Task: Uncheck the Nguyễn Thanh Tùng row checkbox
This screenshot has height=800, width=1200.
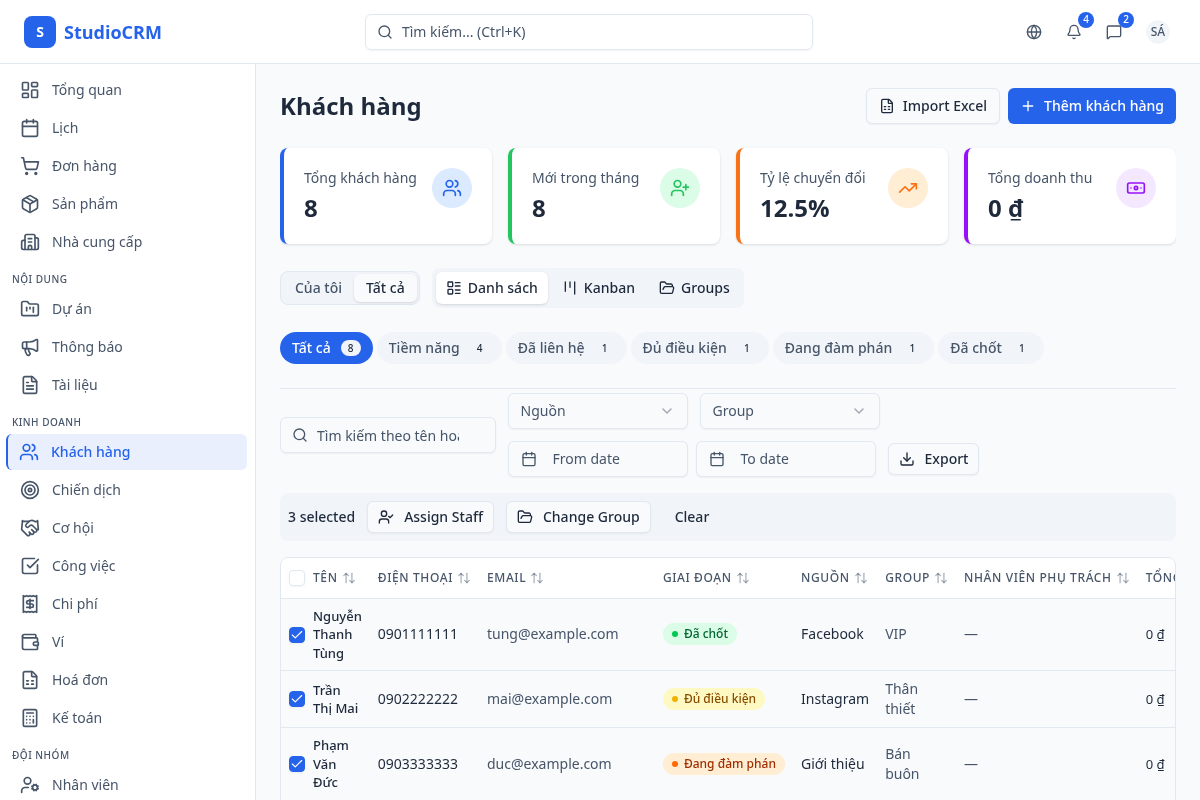Action: tap(297, 635)
